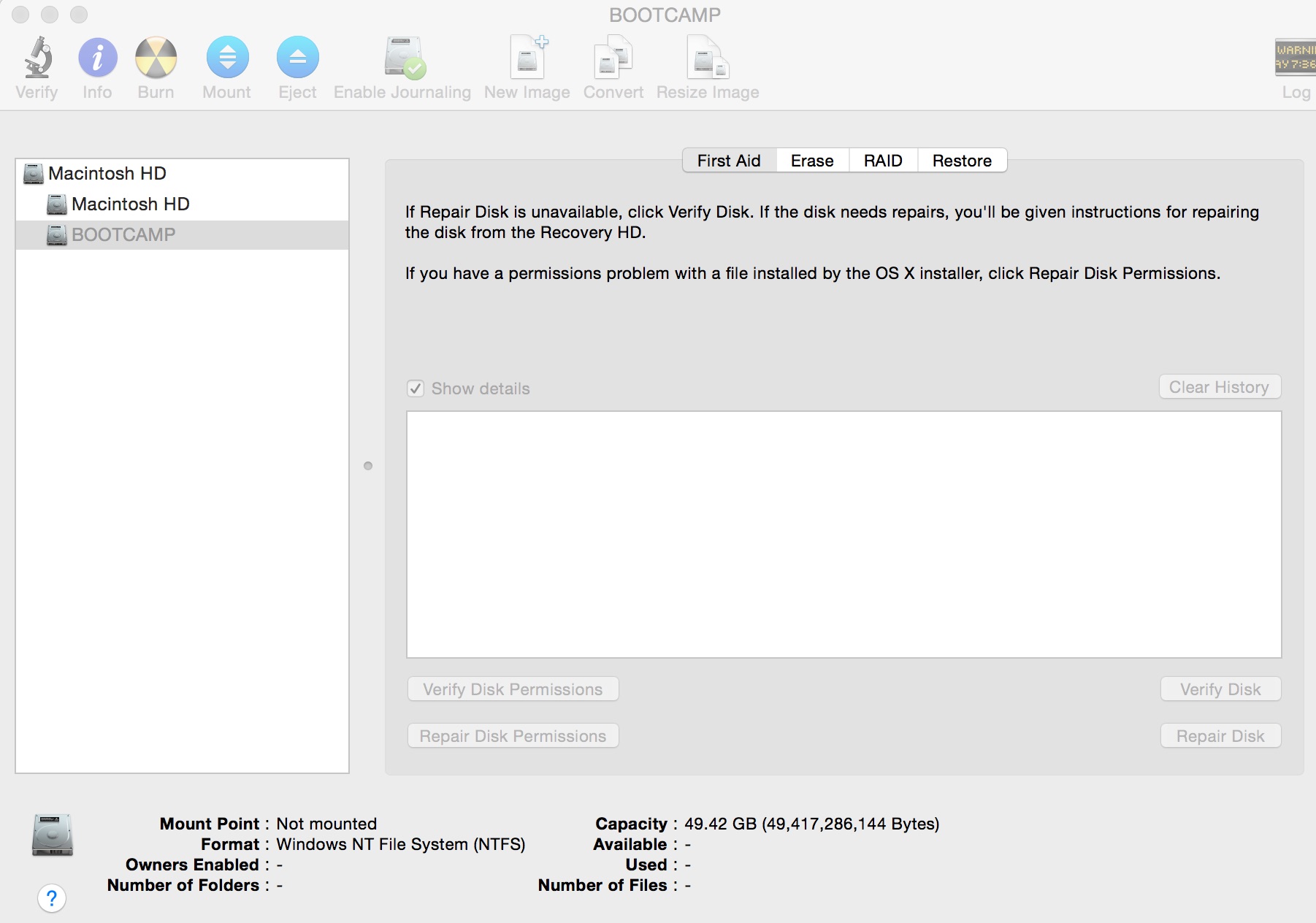Screen dimensions: 1316x923
Task: Open the Info toolbar icon
Action: [98, 58]
